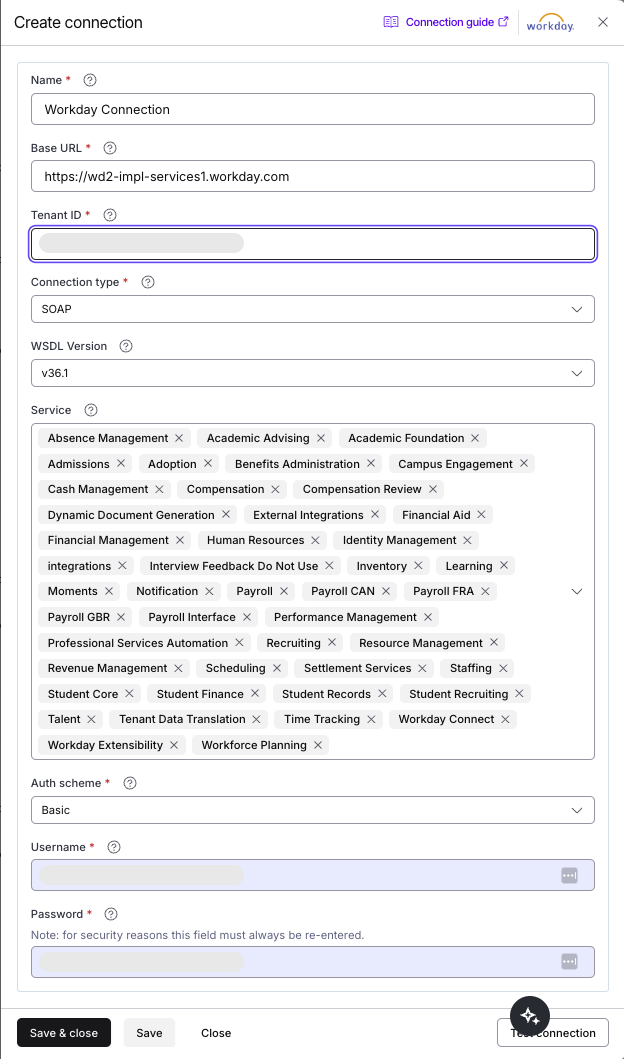Remove the Cash Management service tag
Screen dimensions: 624x1059
tap(159, 489)
